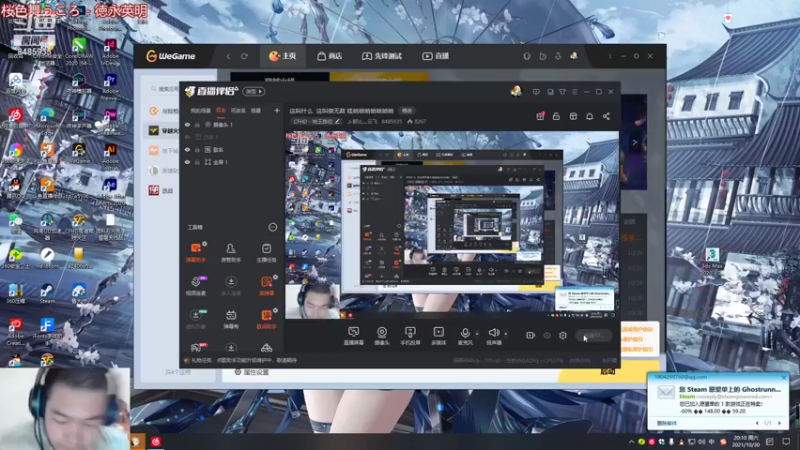
Task: Open the layout box icon beside the bell
Action: [x=573, y=116]
